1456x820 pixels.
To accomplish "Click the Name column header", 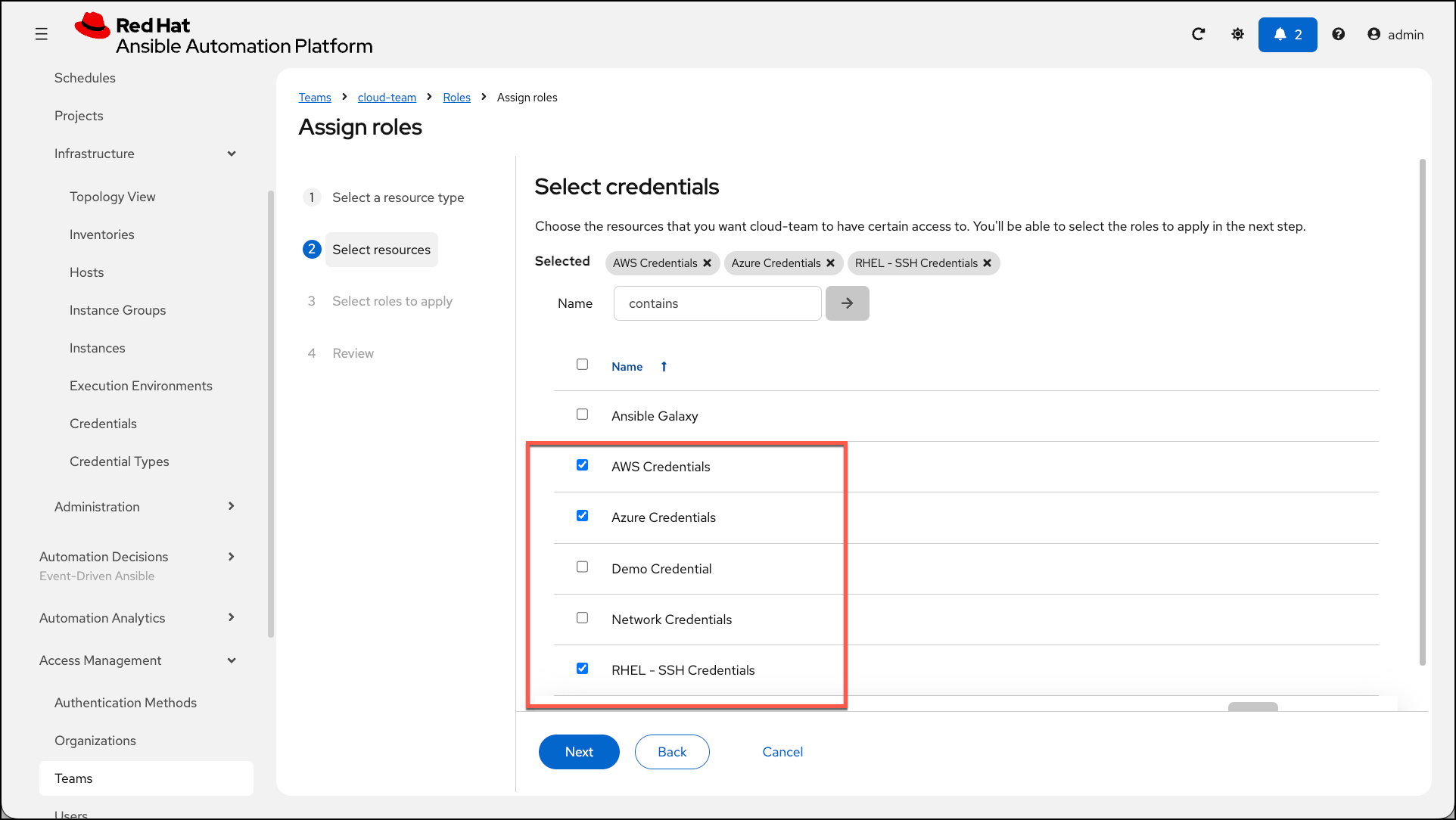I will tap(627, 367).
